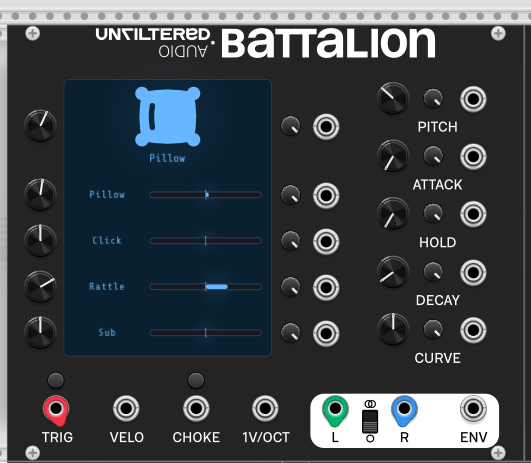
Task: Click the Pillow preset name under the icon
Action: (167, 158)
